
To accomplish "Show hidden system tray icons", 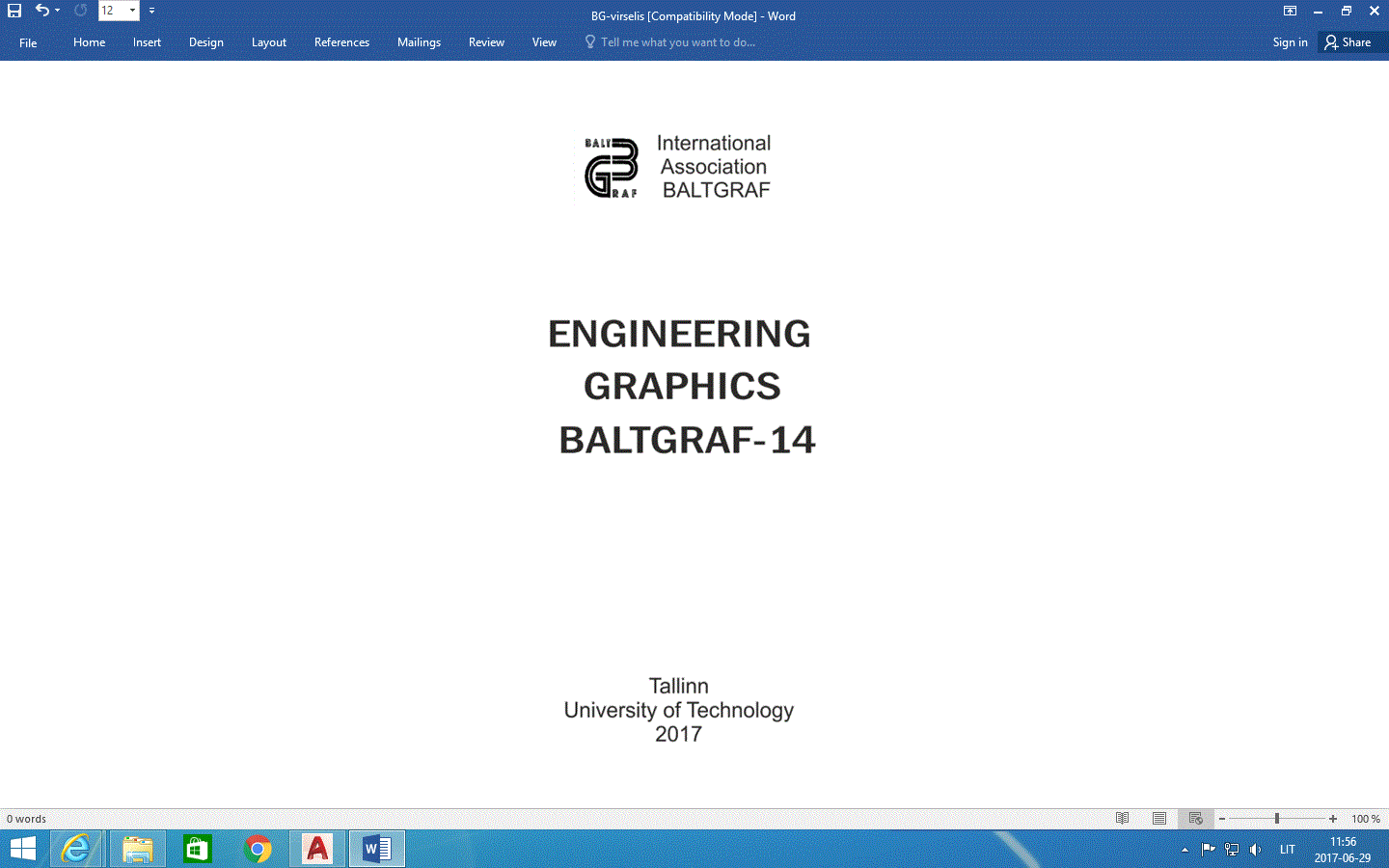I will point(1185,850).
